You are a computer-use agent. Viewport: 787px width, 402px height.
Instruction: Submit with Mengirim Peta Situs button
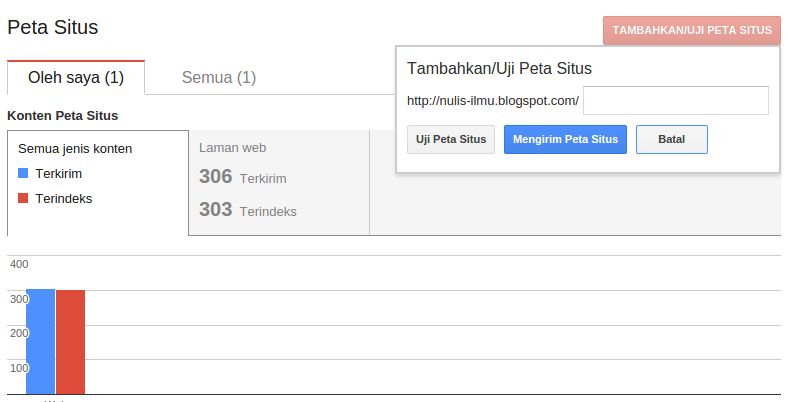(565, 139)
